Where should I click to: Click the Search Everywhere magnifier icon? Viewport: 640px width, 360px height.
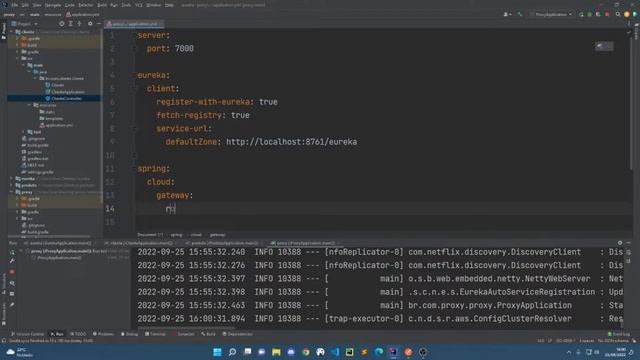pyautogui.click(x=618, y=14)
